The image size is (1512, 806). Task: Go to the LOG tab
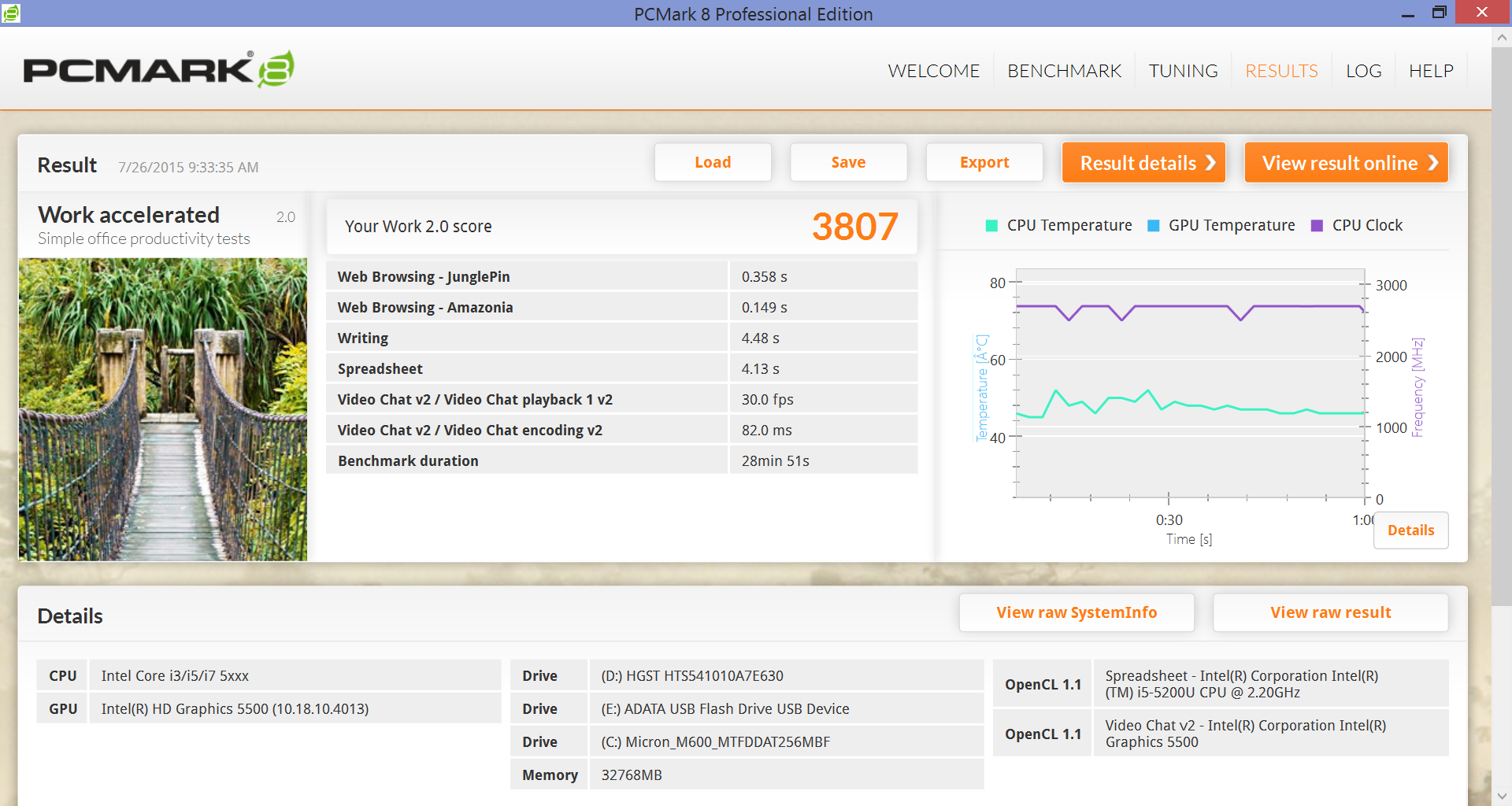[x=1363, y=71]
